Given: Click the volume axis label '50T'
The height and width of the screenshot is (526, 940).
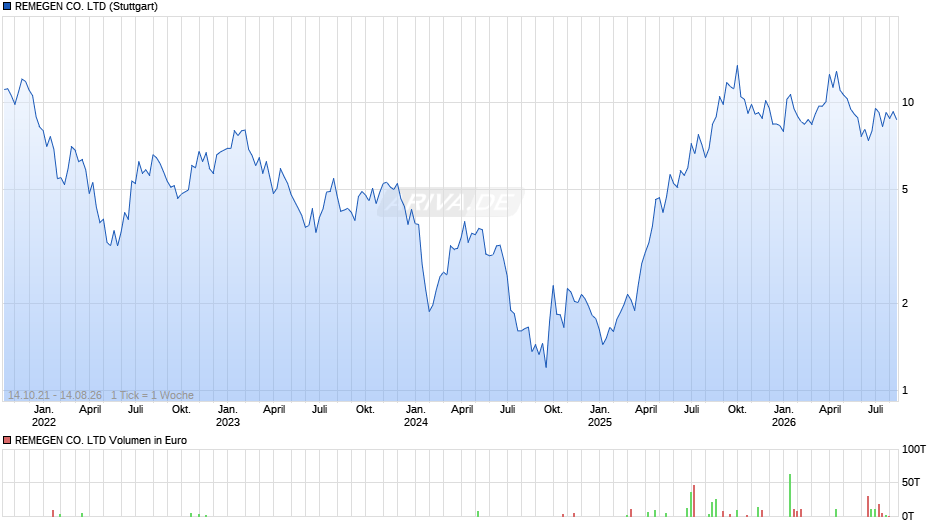Looking at the screenshot, I should [911, 482].
